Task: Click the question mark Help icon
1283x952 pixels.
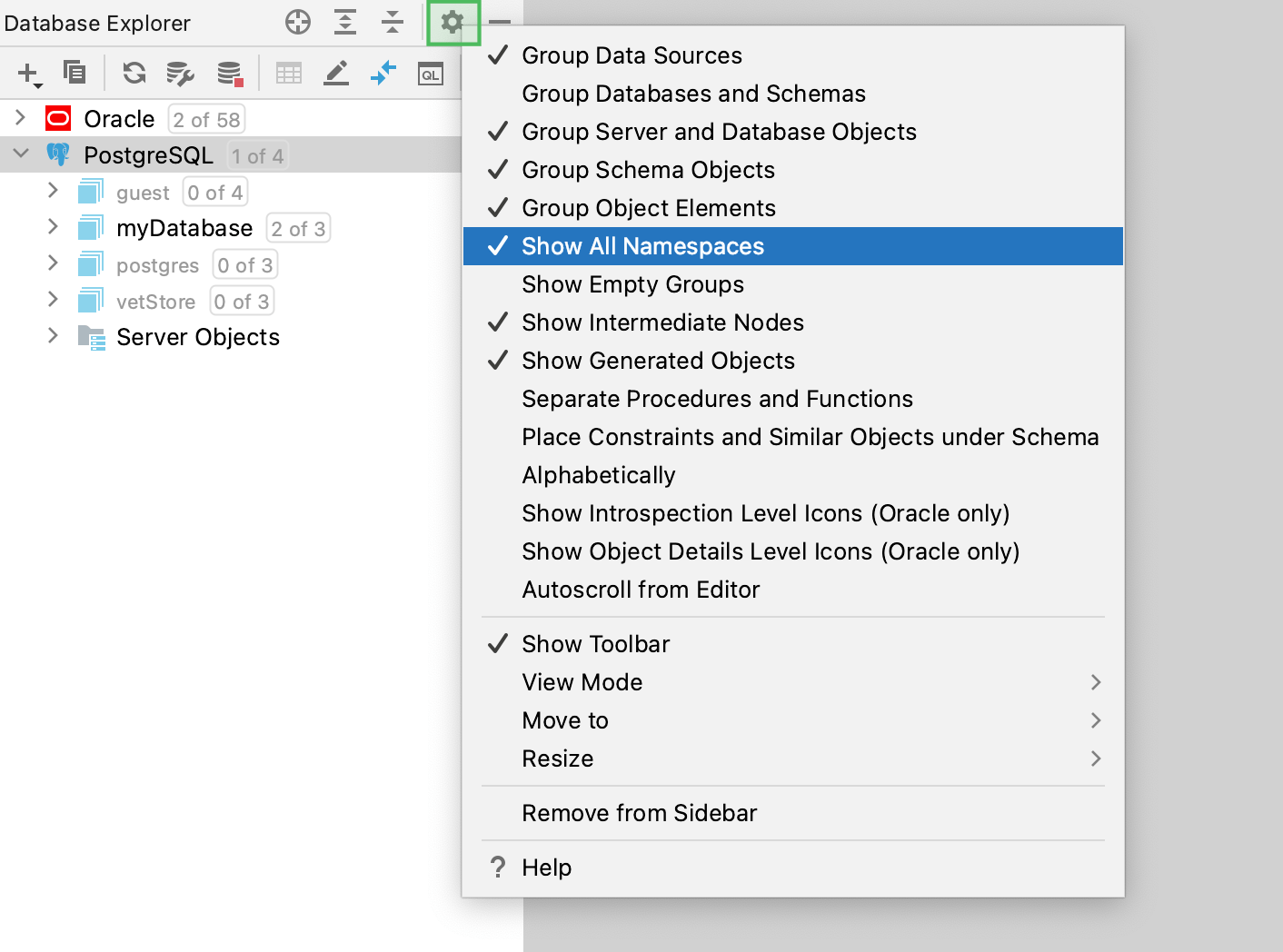Action: 498,868
